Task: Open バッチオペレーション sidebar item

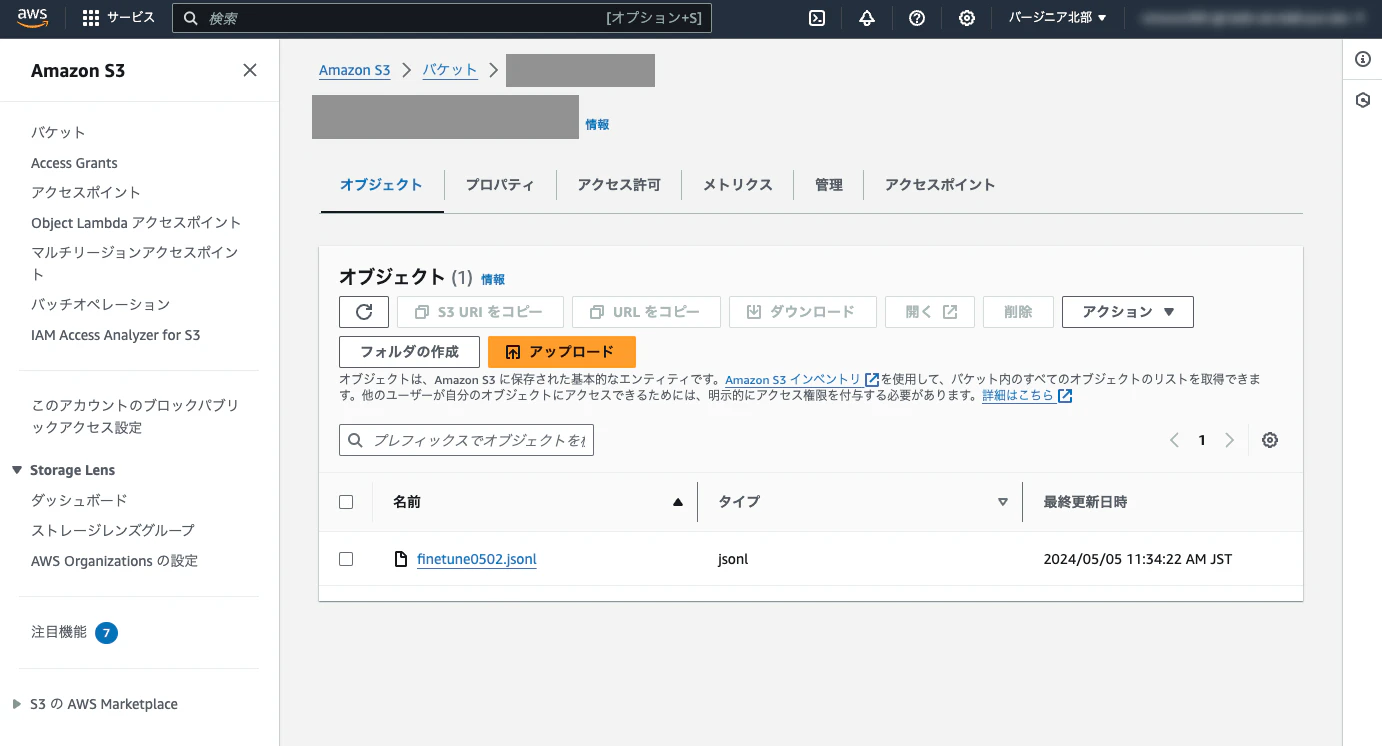Action: point(101,304)
